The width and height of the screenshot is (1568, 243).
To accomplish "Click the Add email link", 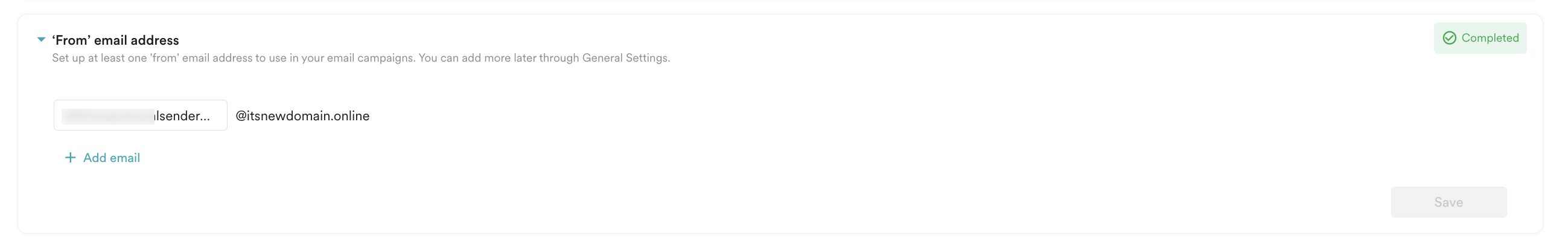I will (102, 158).
